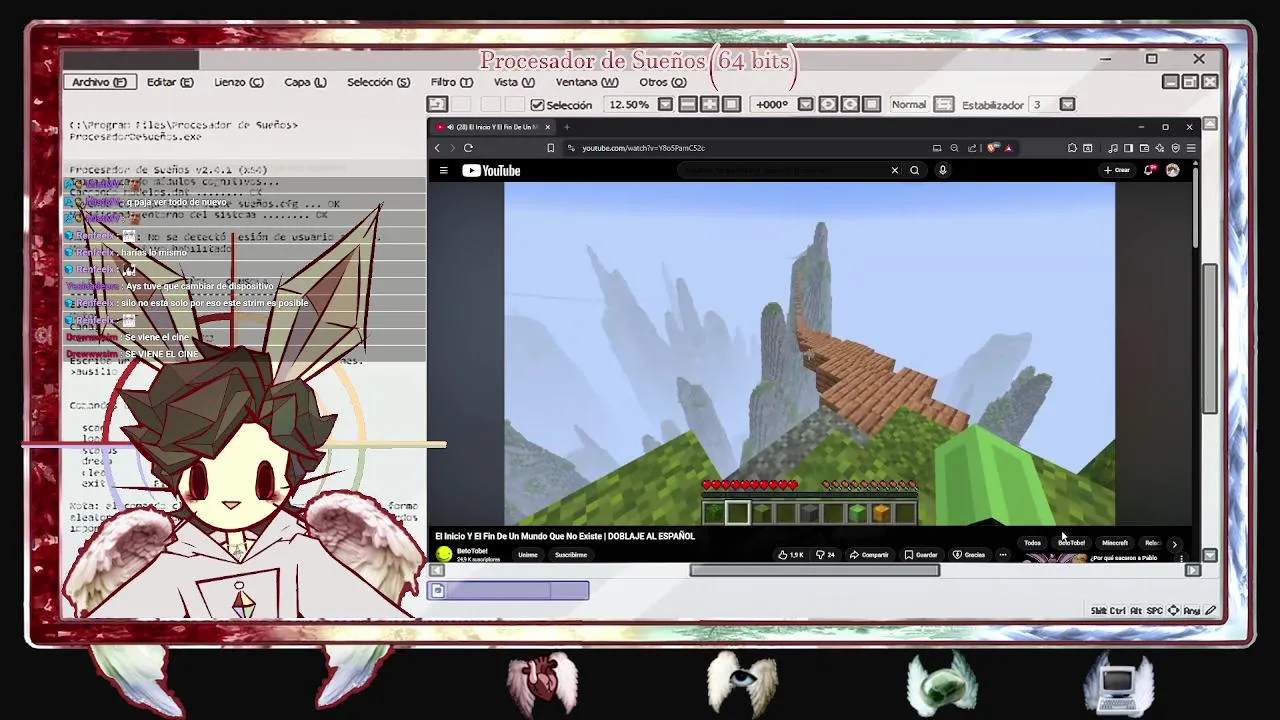
Task: Open the Otros menu
Action: pos(663,82)
